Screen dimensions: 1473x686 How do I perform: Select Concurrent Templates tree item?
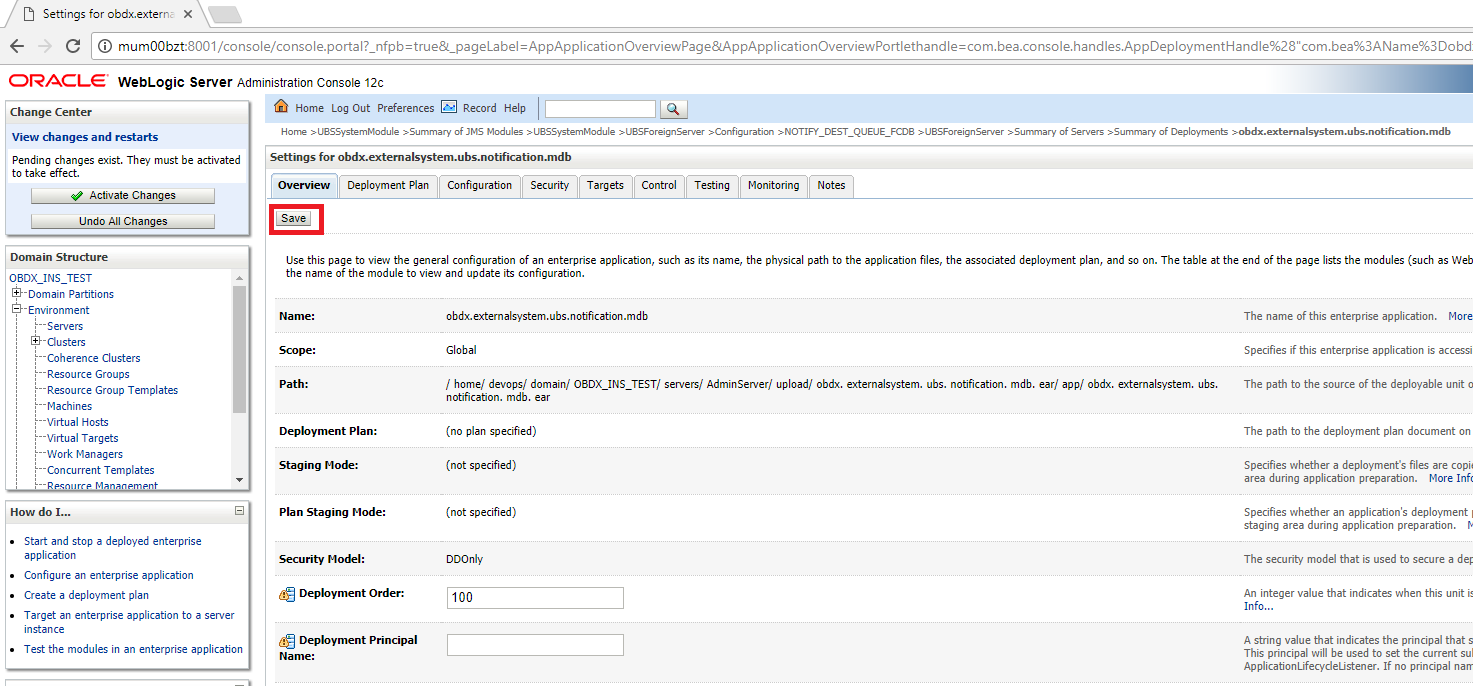tap(101, 470)
